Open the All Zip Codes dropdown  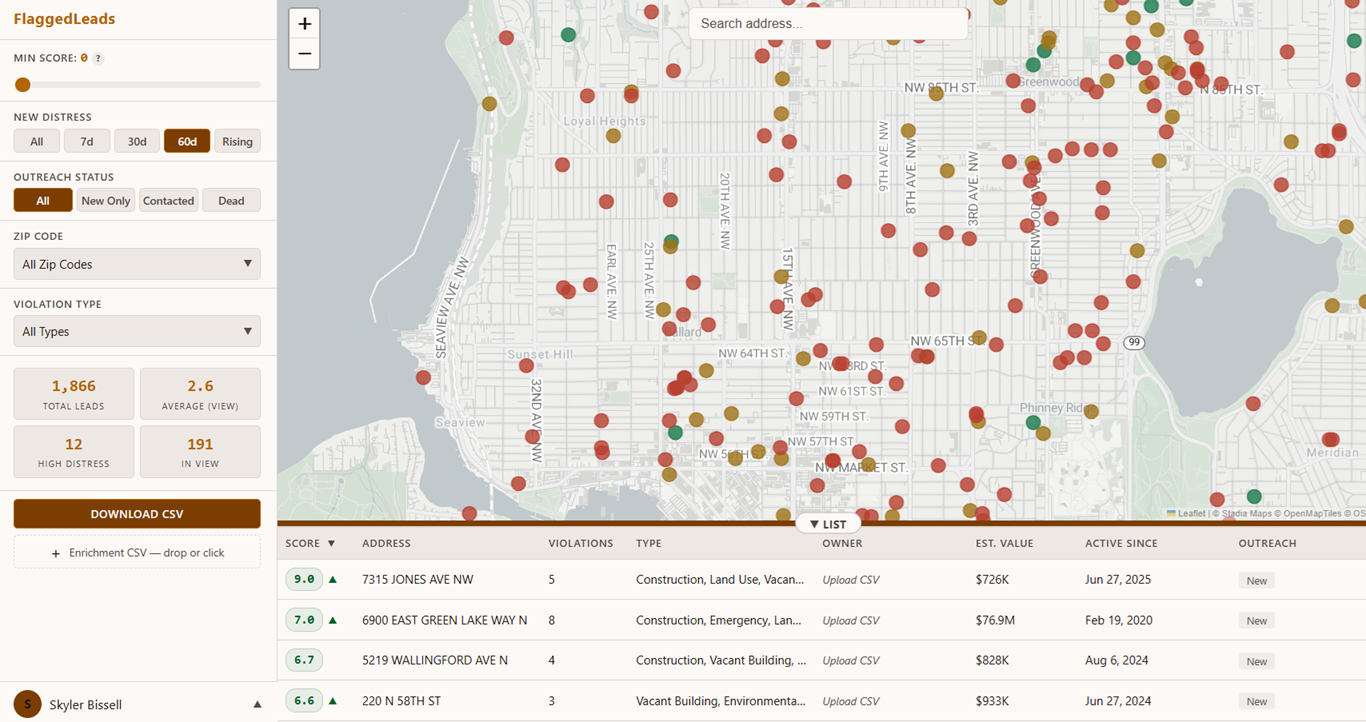[x=137, y=264]
